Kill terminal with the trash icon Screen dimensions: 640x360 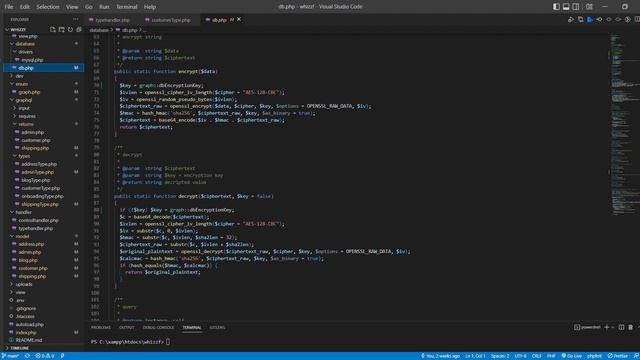[x=630, y=327]
